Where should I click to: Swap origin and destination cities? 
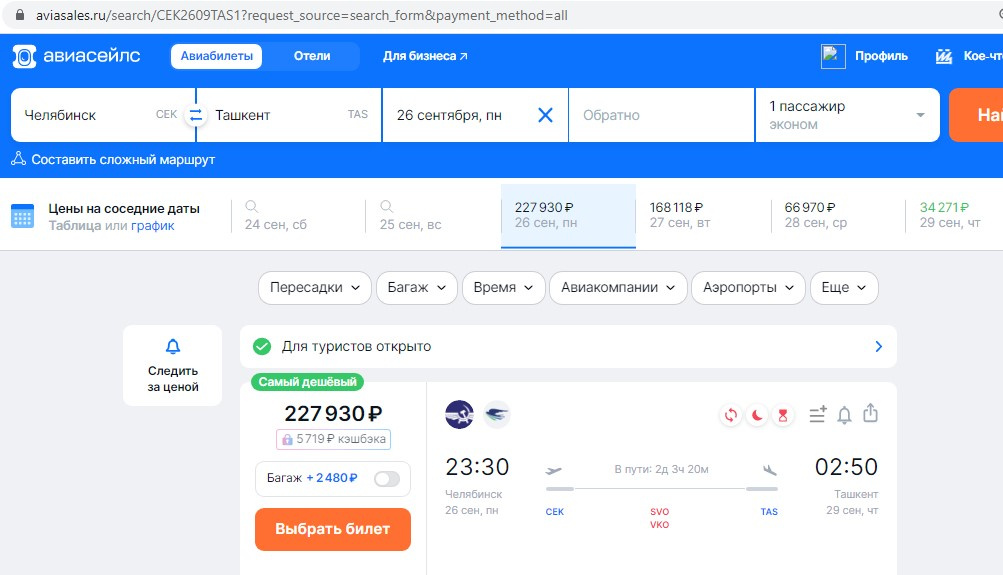click(196, 115)
